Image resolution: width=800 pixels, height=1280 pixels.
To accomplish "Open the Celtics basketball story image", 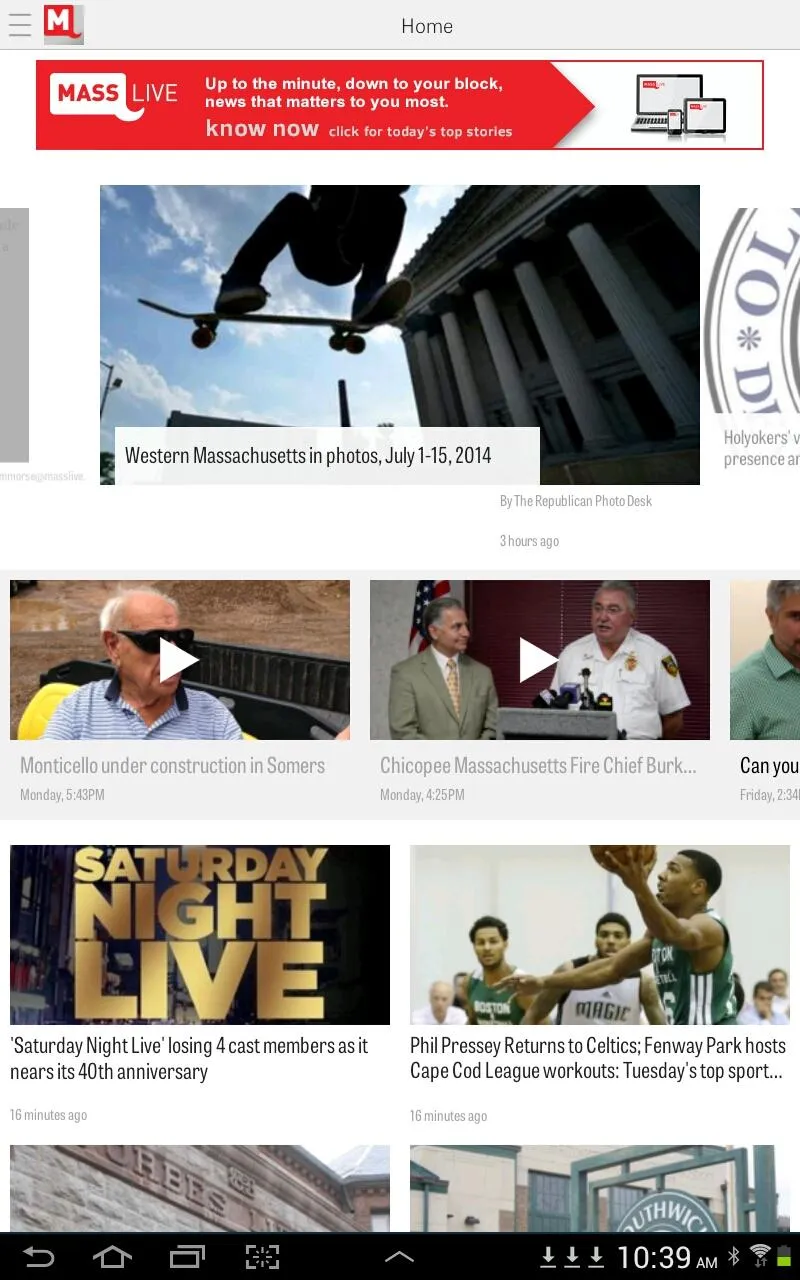I will [x=600, y=935].
